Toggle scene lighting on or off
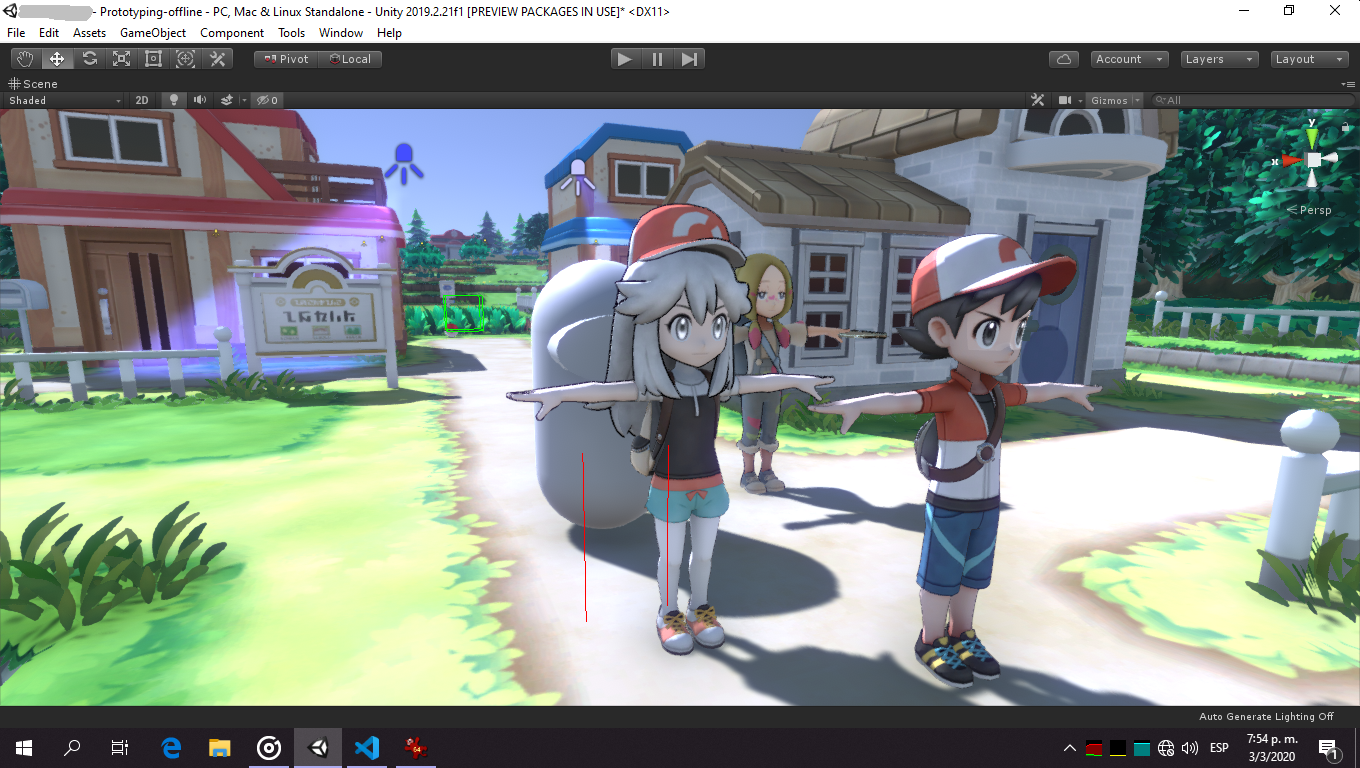Image resolution: width=1360 pixels, height=768 pixels. point(174,100)
